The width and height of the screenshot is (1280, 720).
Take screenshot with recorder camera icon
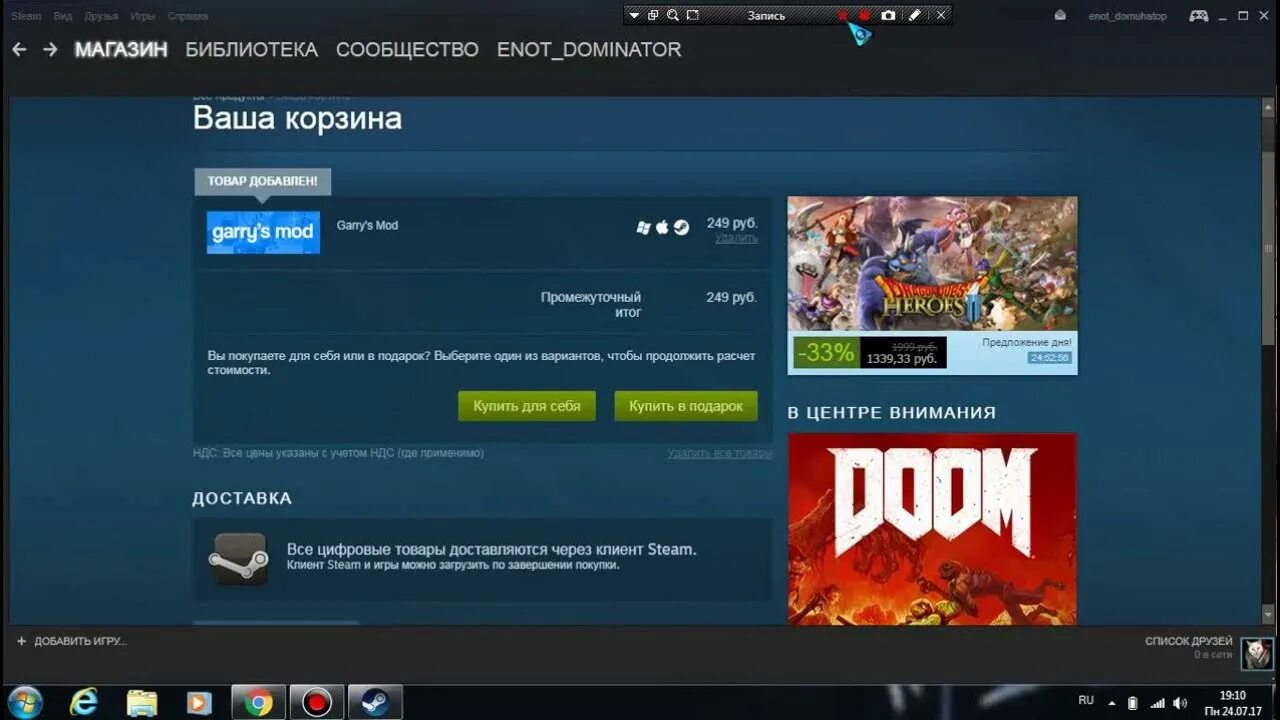(x=888, y=15)
